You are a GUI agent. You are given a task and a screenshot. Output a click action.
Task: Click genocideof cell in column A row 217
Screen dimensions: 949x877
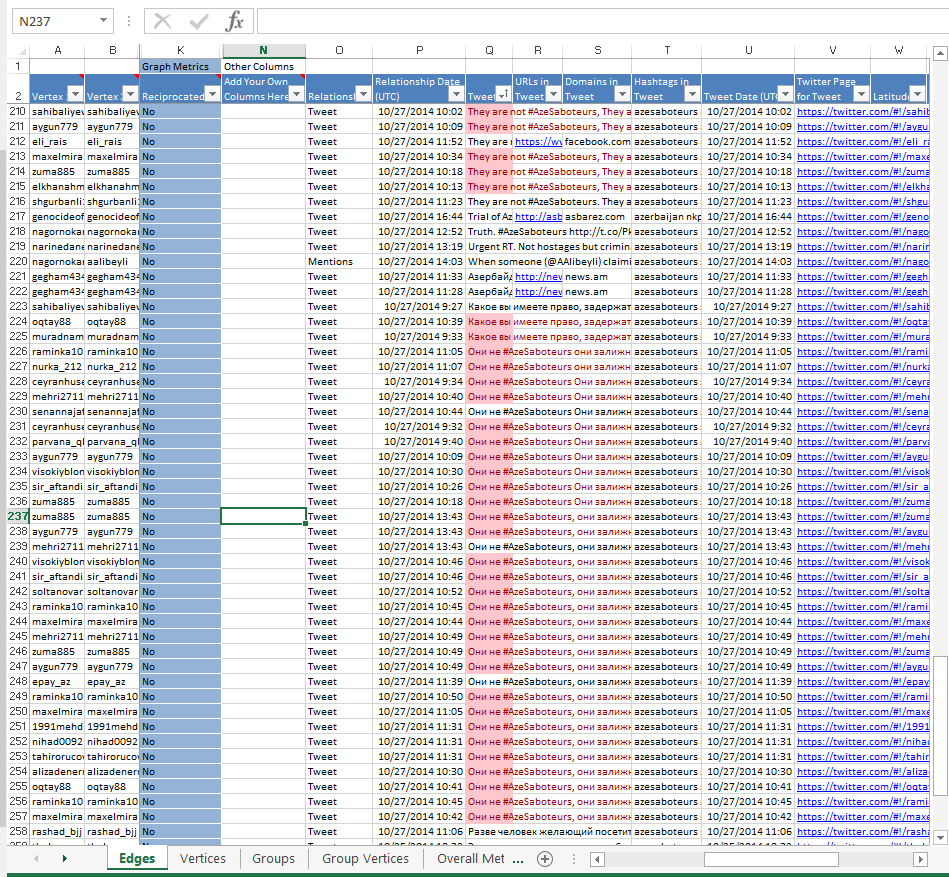pos(57,217)
